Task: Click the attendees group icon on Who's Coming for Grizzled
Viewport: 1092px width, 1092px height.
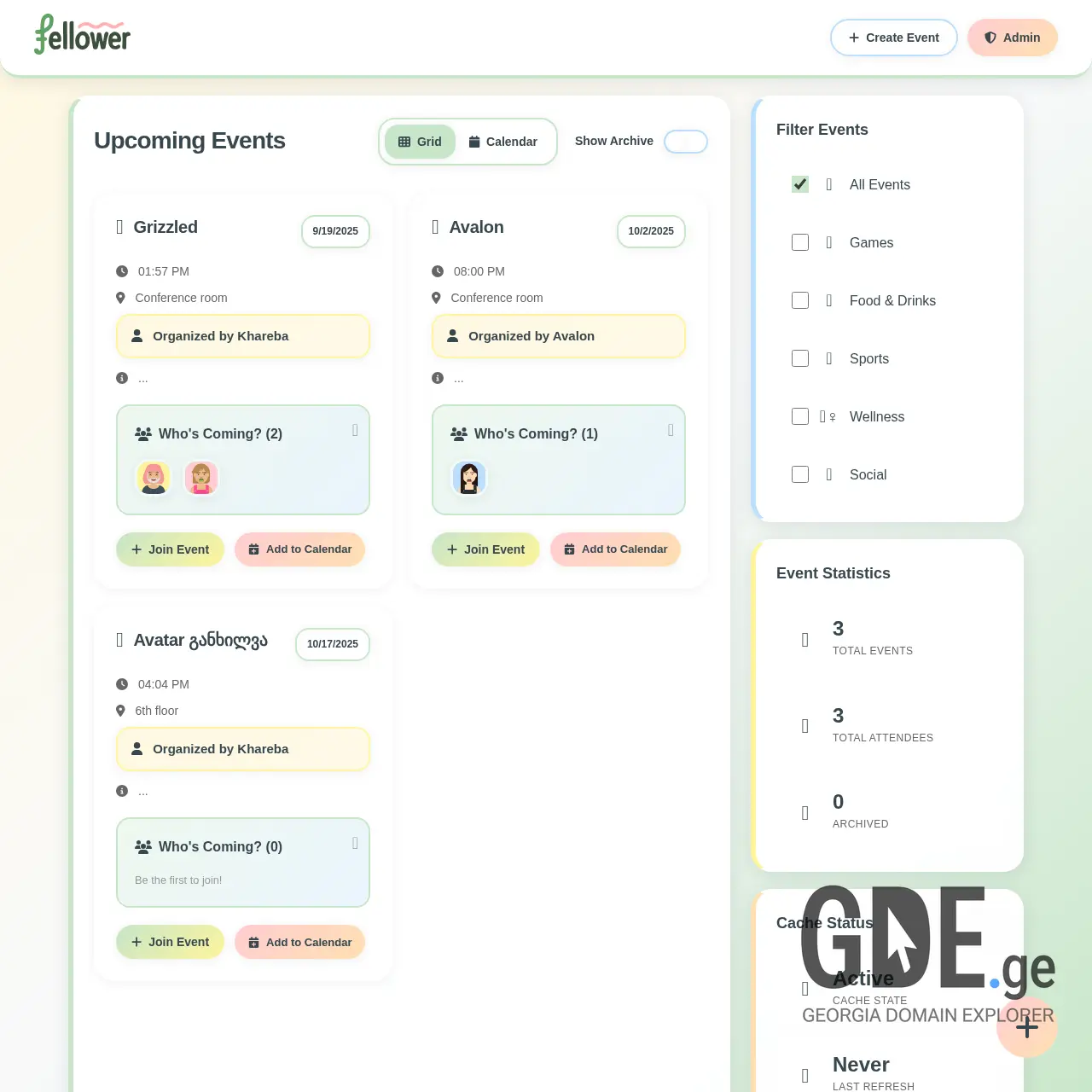Action: pyautogui.click(x=142, y=434)
